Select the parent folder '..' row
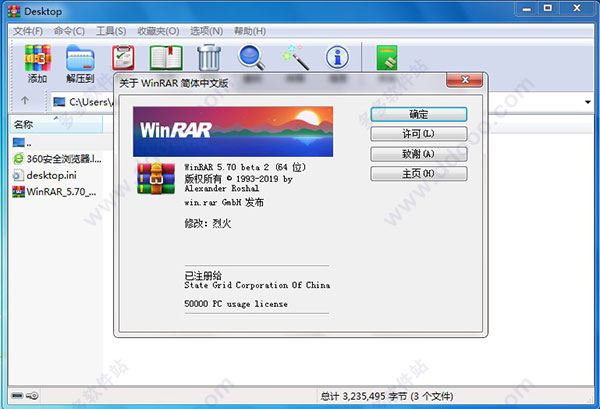Viewport: 600px width, 409px height. point(60,143)
